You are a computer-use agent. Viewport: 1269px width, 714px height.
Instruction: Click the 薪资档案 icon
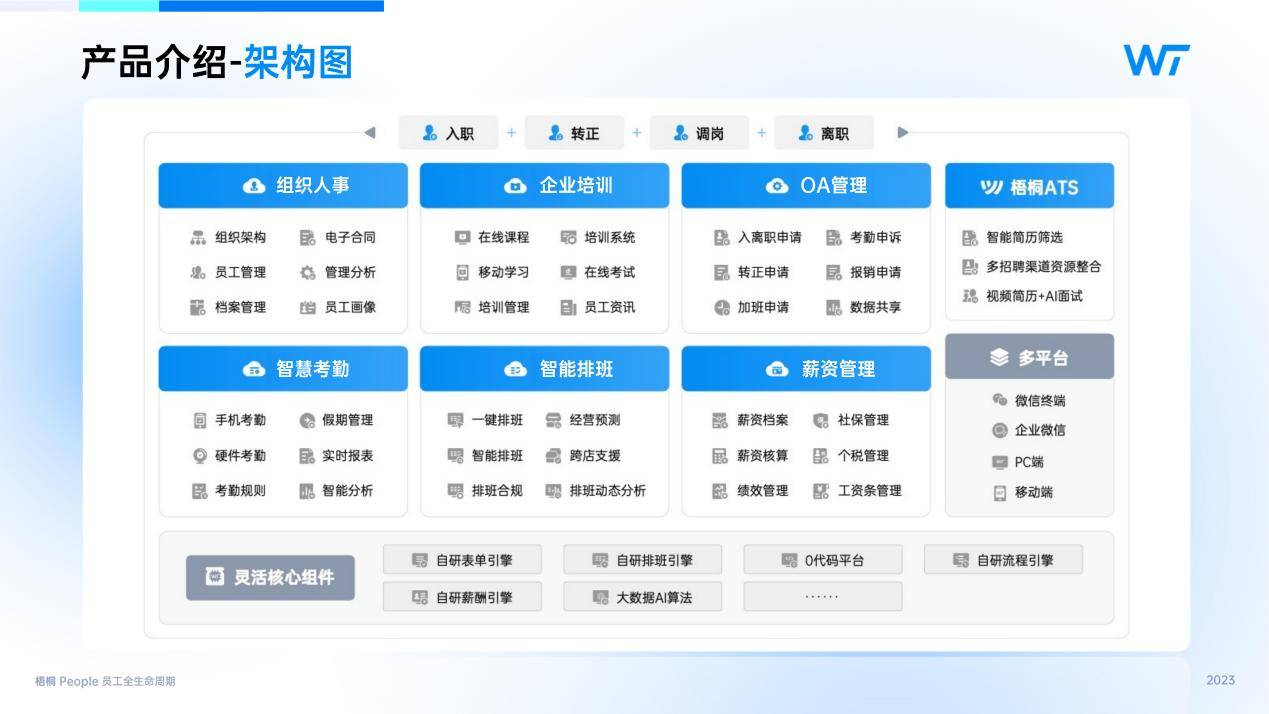(720, 421)
